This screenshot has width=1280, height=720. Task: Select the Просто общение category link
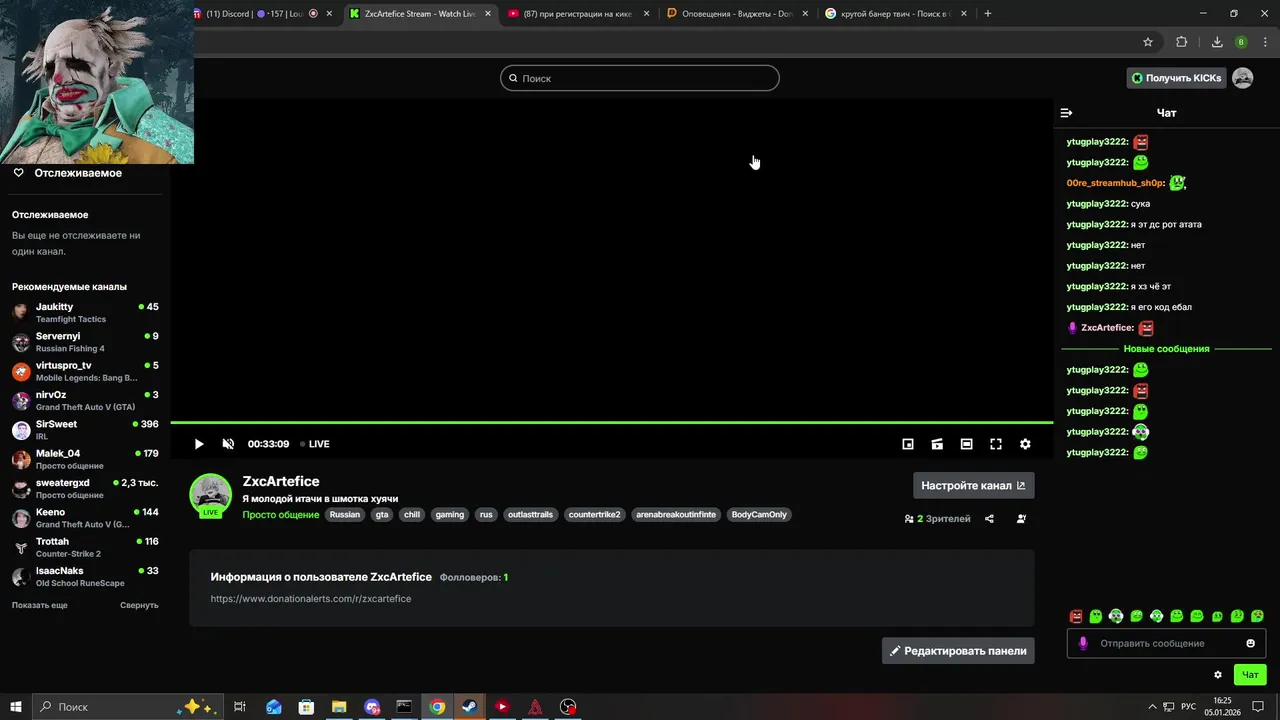(281, 515)
